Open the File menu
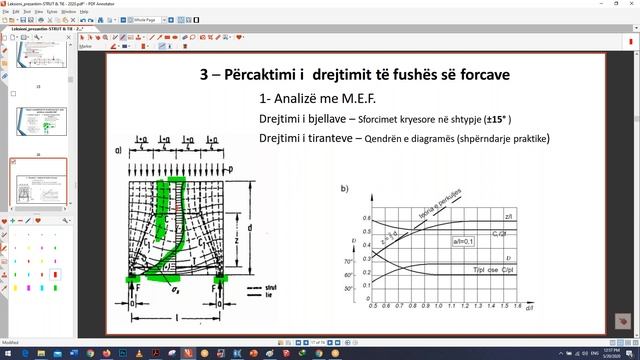Screen dimensions: 640x360 pos(5,12)
